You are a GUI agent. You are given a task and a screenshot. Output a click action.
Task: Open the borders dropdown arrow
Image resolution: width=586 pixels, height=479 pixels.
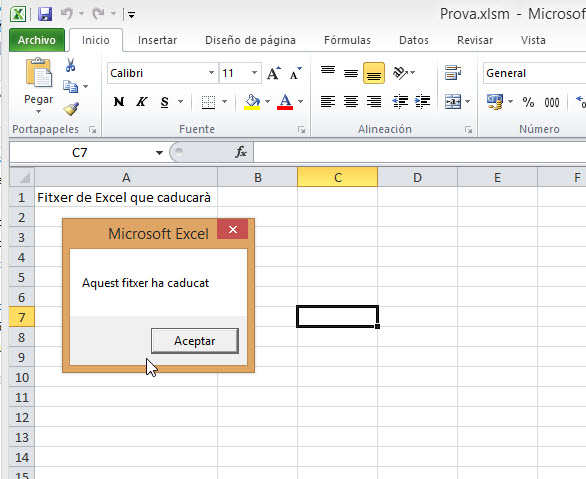pyautogui.click(x=224, y=102)
